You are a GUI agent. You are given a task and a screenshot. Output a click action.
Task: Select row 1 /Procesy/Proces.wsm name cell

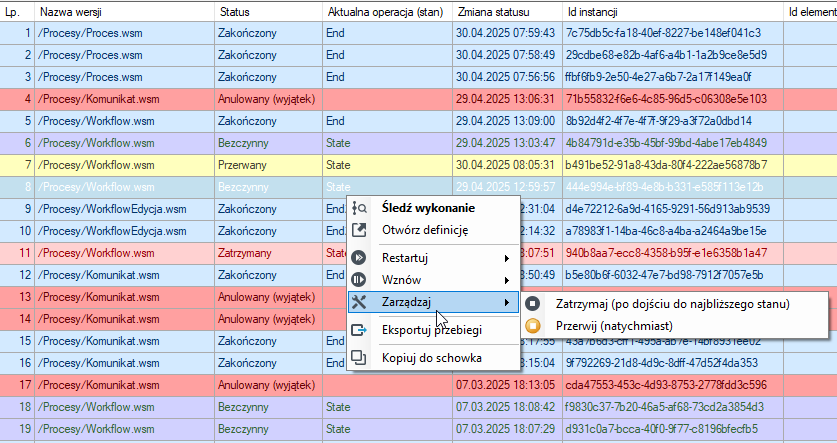124,33
